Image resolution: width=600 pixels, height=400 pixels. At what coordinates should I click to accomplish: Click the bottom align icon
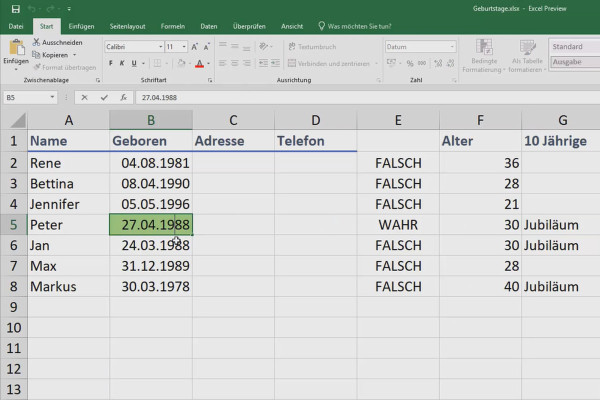247,47
